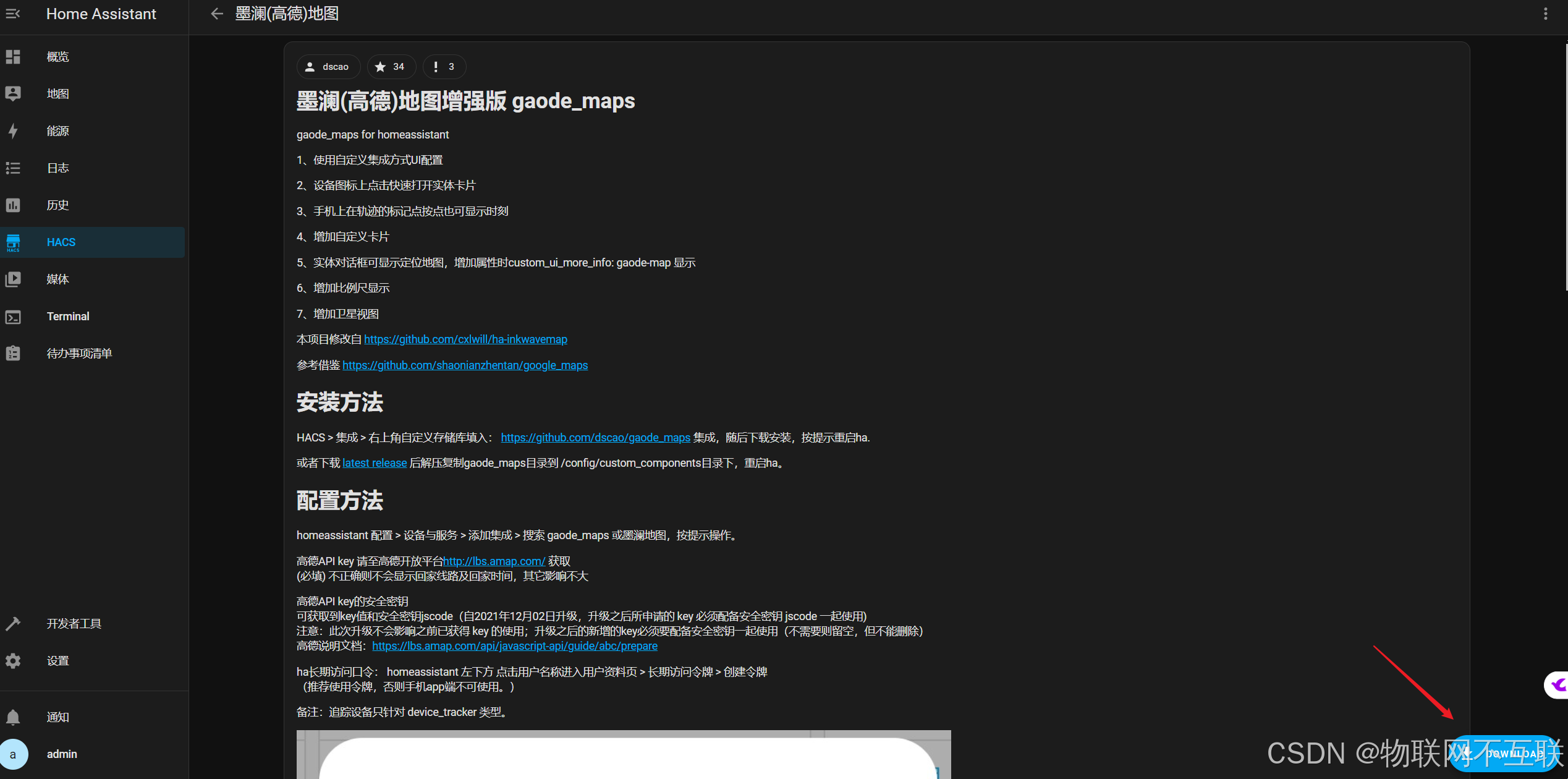Open 开发者工具 developer tools

click(x=74, y=624)
